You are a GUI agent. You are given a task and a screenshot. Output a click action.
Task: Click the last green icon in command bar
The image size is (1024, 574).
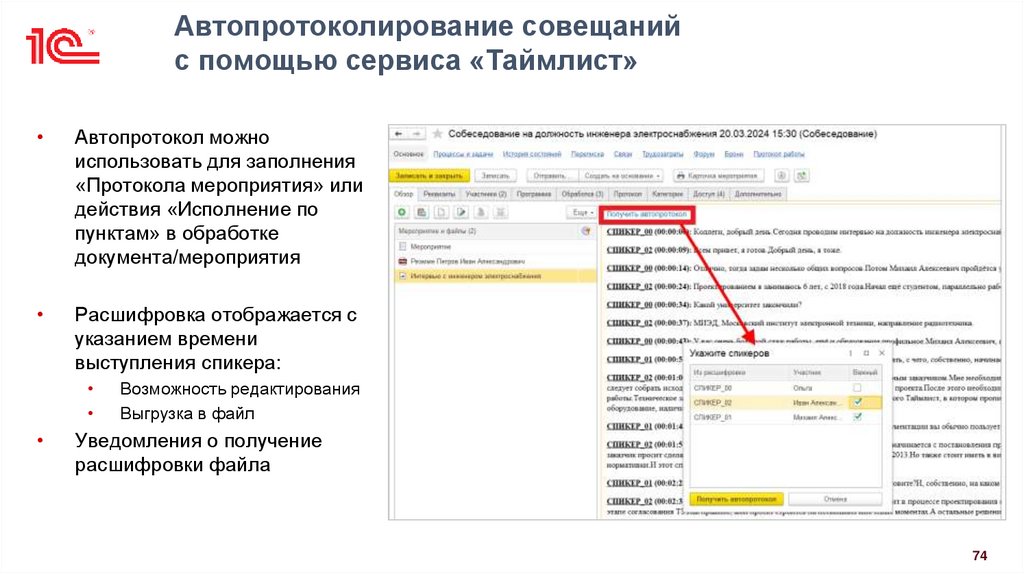(x=801, y=176)
